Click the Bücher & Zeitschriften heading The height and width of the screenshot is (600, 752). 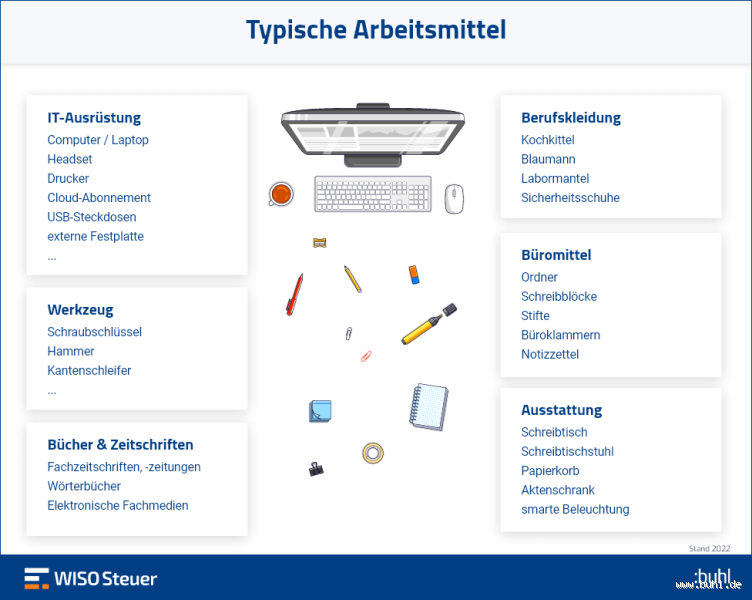pos(120,445)
